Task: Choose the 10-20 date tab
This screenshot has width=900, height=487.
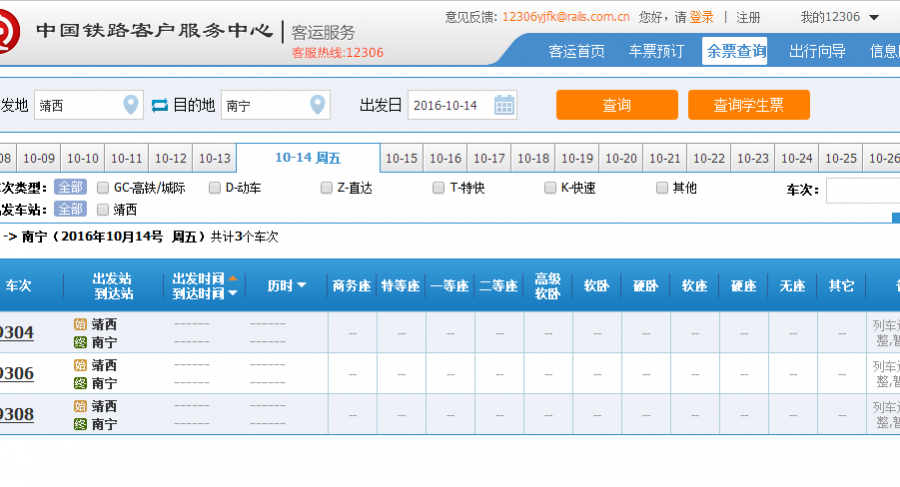Action: pyautogui.click(x=621, y=158)
